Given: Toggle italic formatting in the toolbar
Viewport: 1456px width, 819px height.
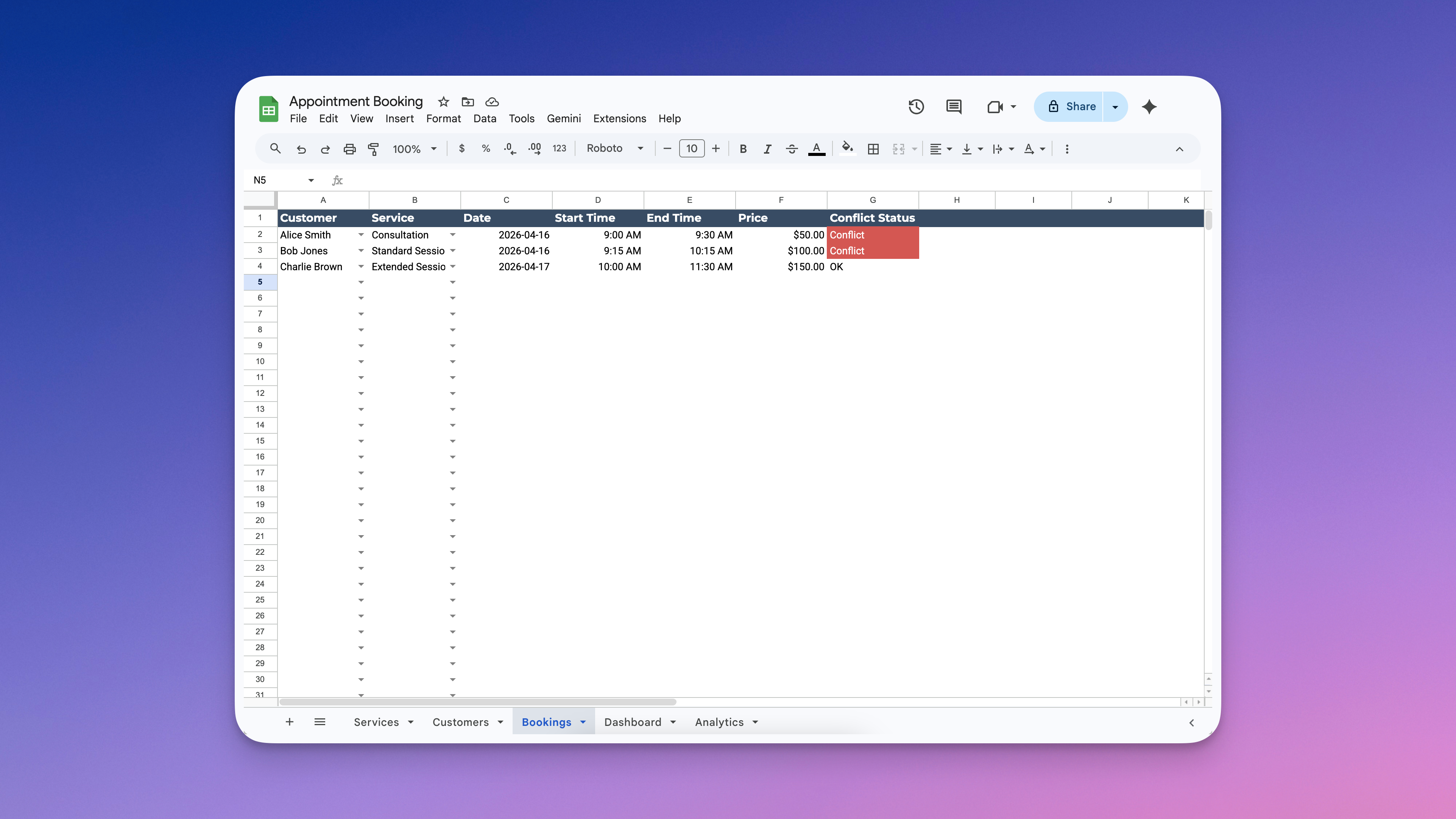Looking at the screenshot, I should click(767, 148).
